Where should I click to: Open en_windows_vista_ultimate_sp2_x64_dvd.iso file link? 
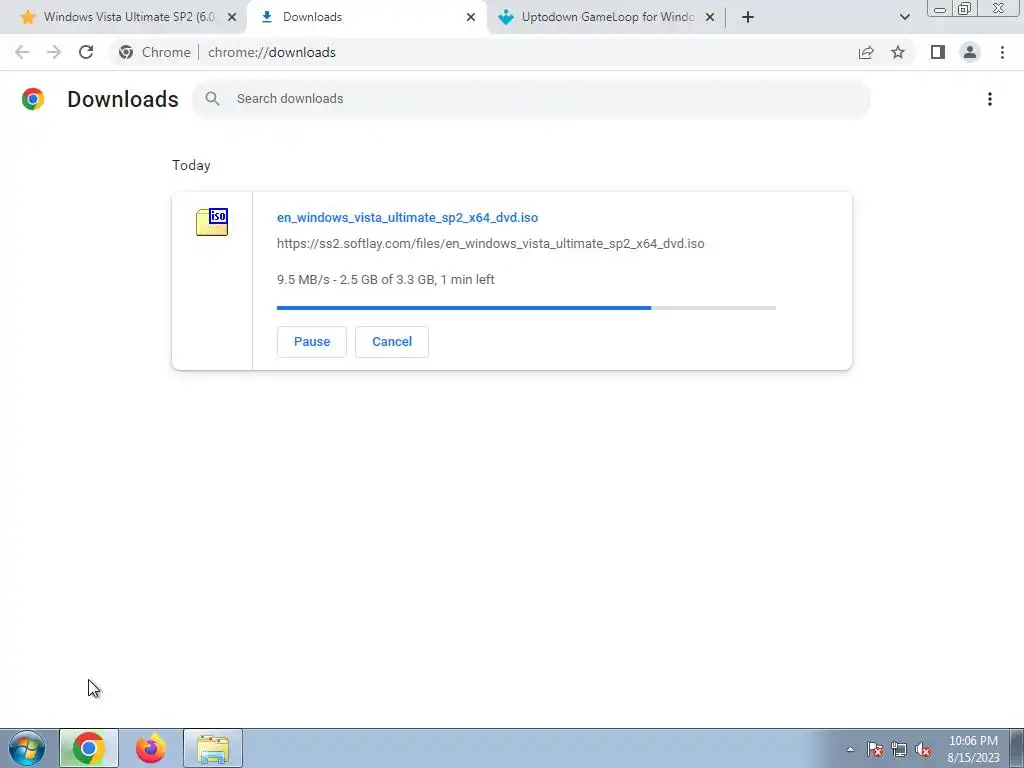(x=408, y=217)
